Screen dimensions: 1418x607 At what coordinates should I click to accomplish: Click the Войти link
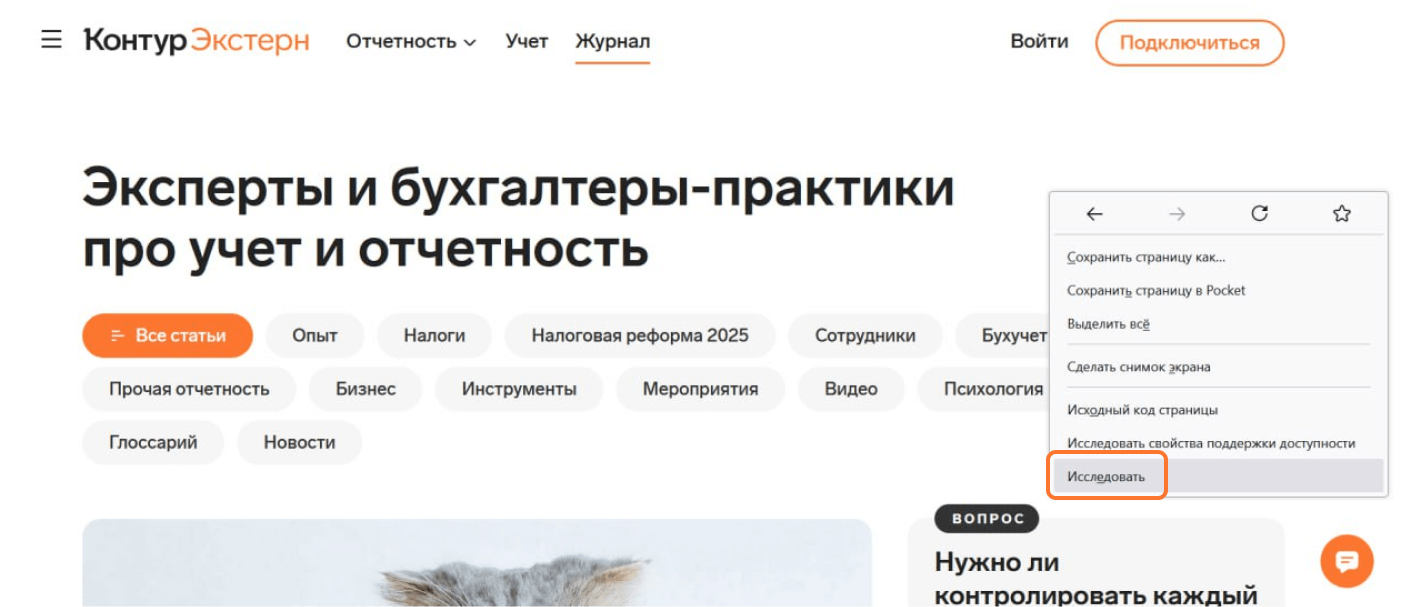1040,42
